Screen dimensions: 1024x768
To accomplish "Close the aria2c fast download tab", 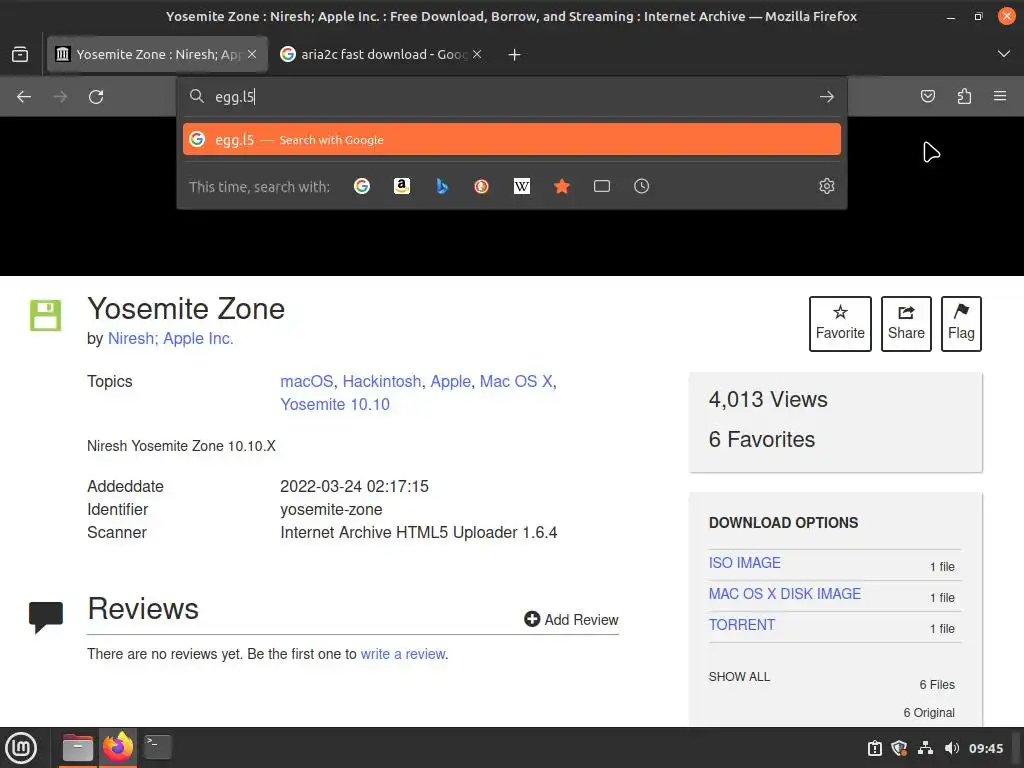I will point(477,54).
